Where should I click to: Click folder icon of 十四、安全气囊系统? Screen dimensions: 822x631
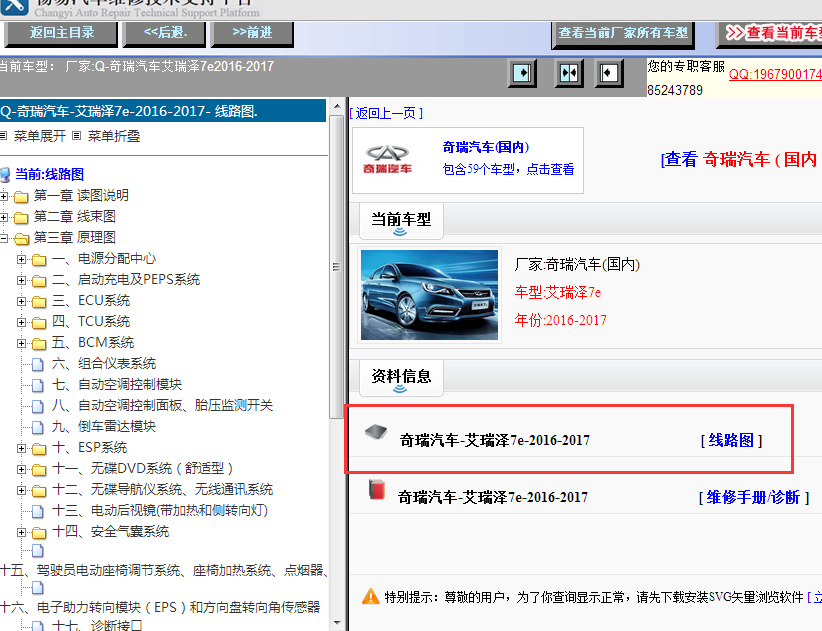[39, 533]
